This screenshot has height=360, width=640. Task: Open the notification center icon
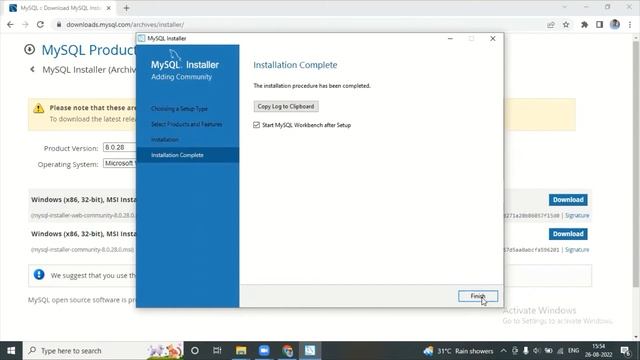625,351
